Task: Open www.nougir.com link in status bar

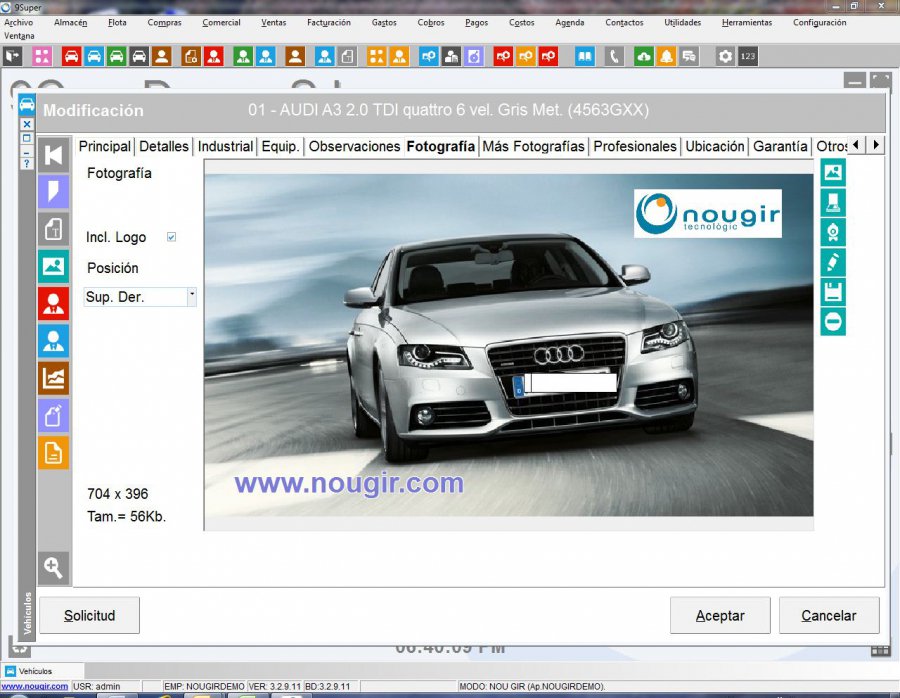Action: 34,686
